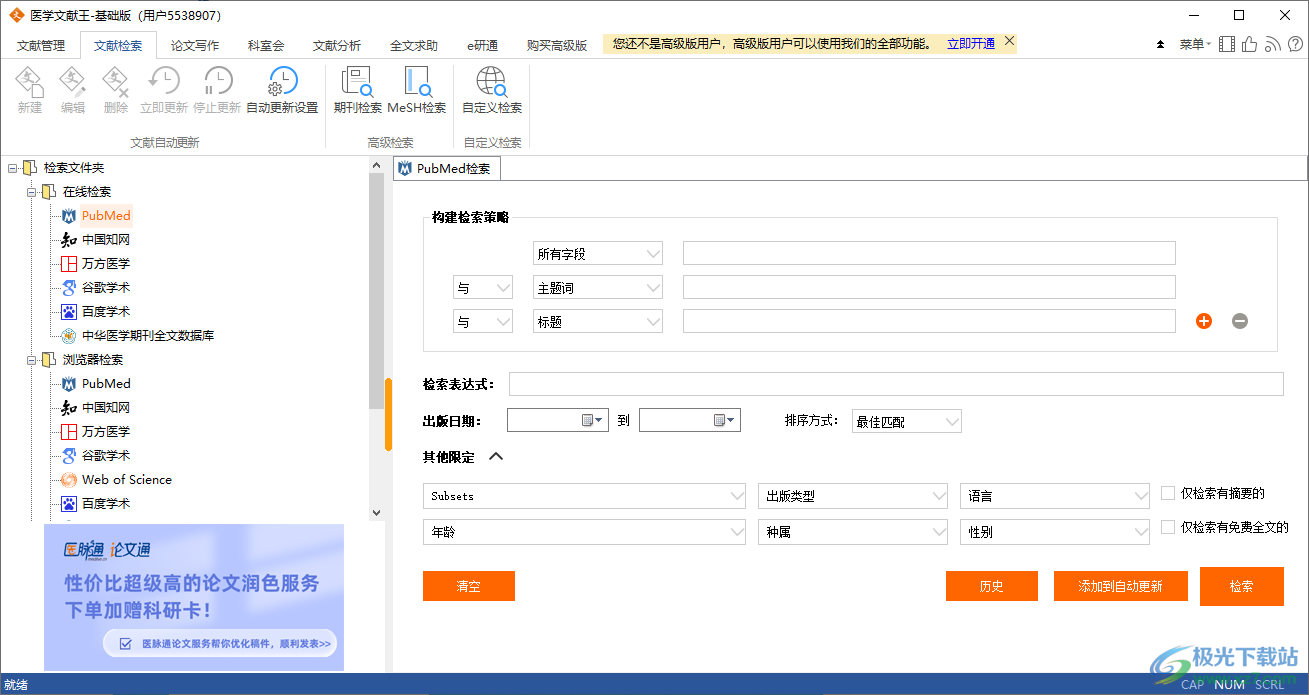
Task: Click the 删除 (Delete) icon
Action: (x=114, y=90)
